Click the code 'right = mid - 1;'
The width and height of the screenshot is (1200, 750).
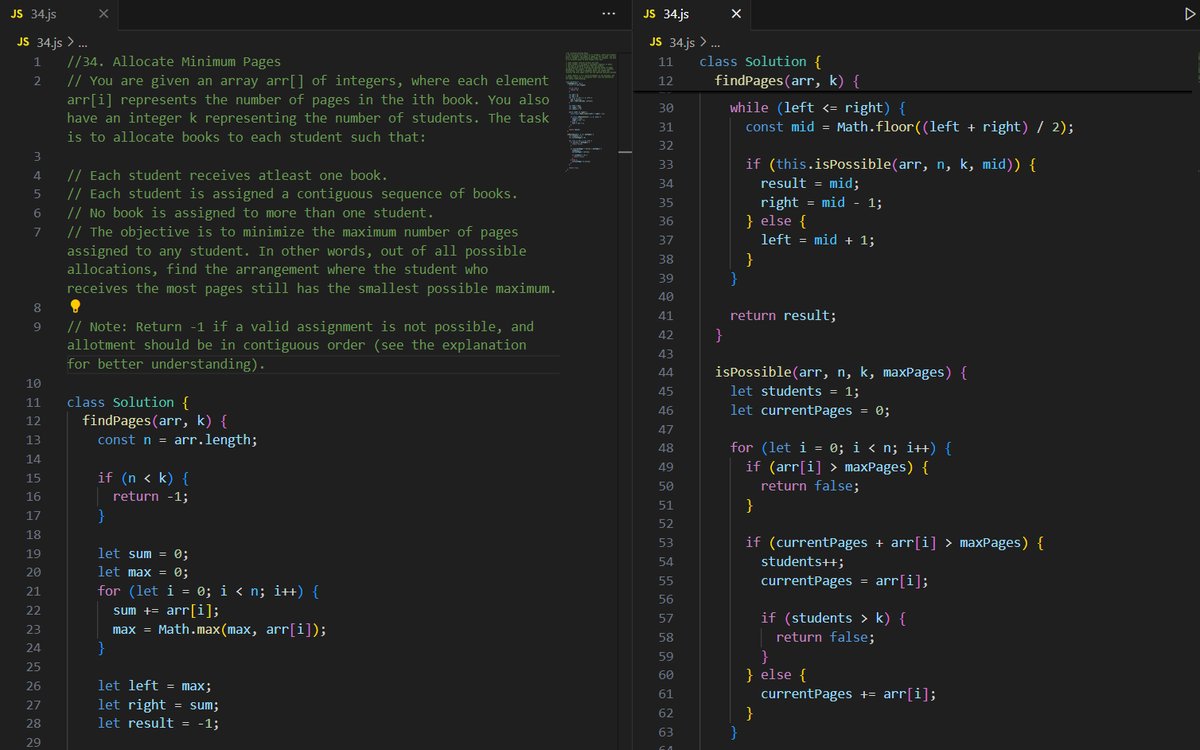point(821,202)
